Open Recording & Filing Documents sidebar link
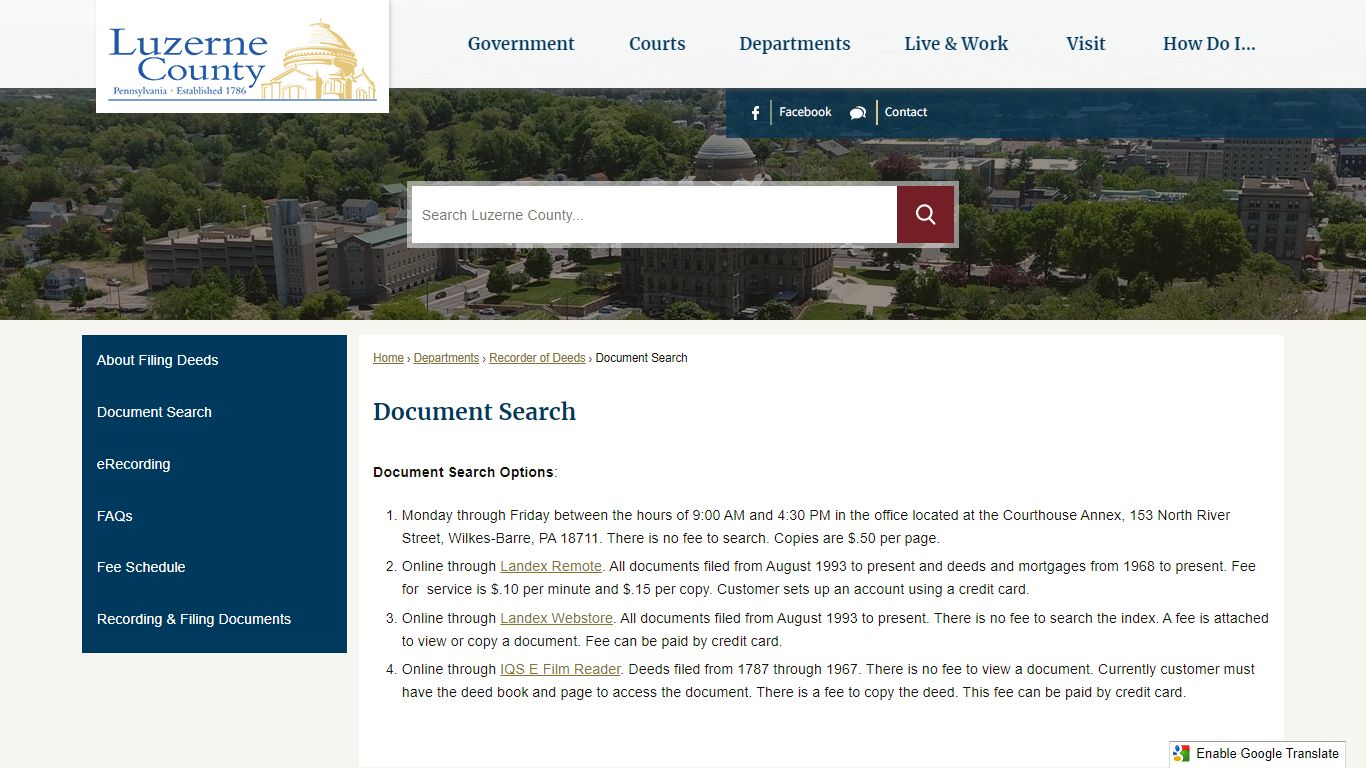Viewport: 1366px width, 768px height. (x=214, y=619)
